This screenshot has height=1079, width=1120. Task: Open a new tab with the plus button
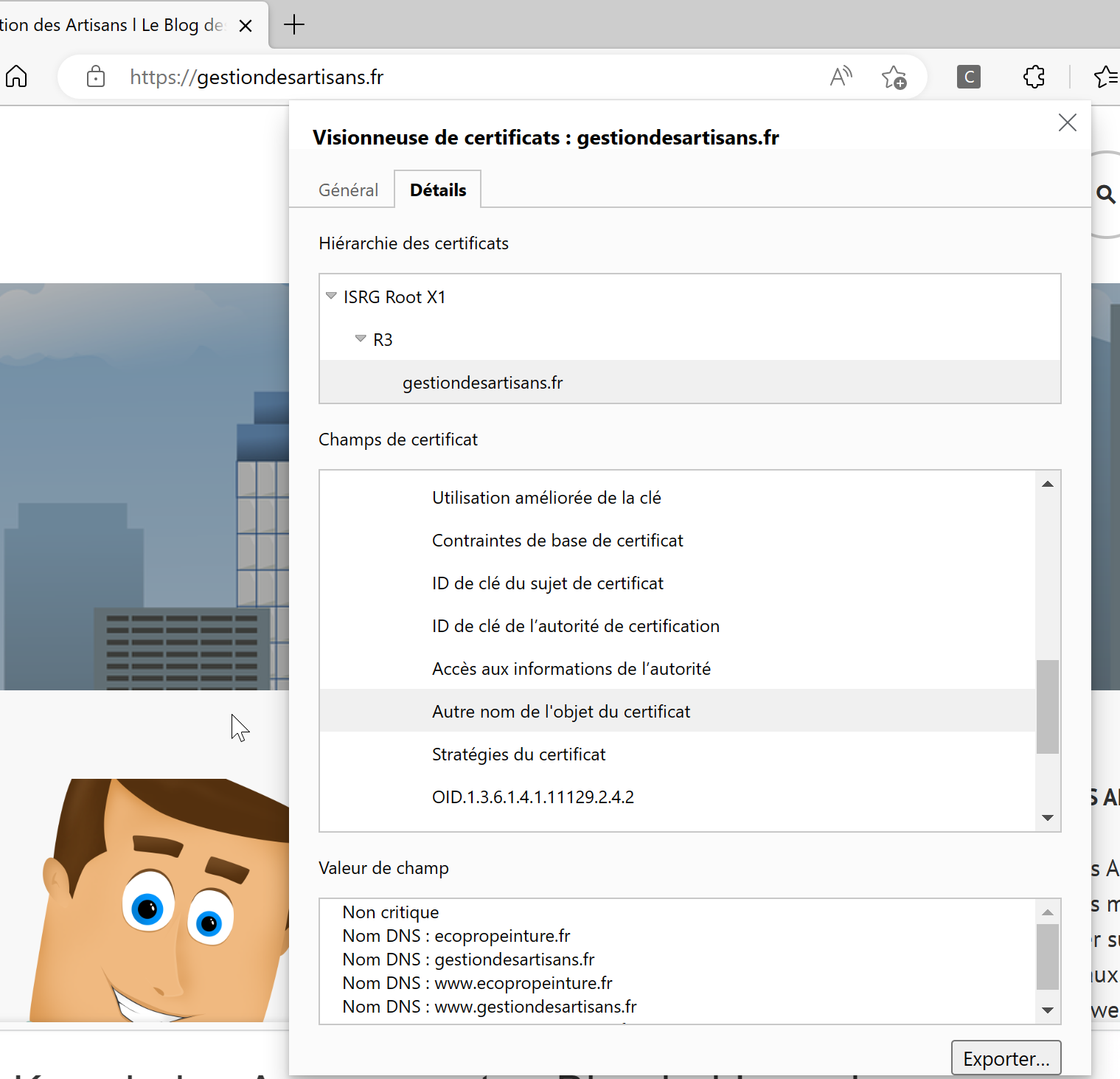294,25
